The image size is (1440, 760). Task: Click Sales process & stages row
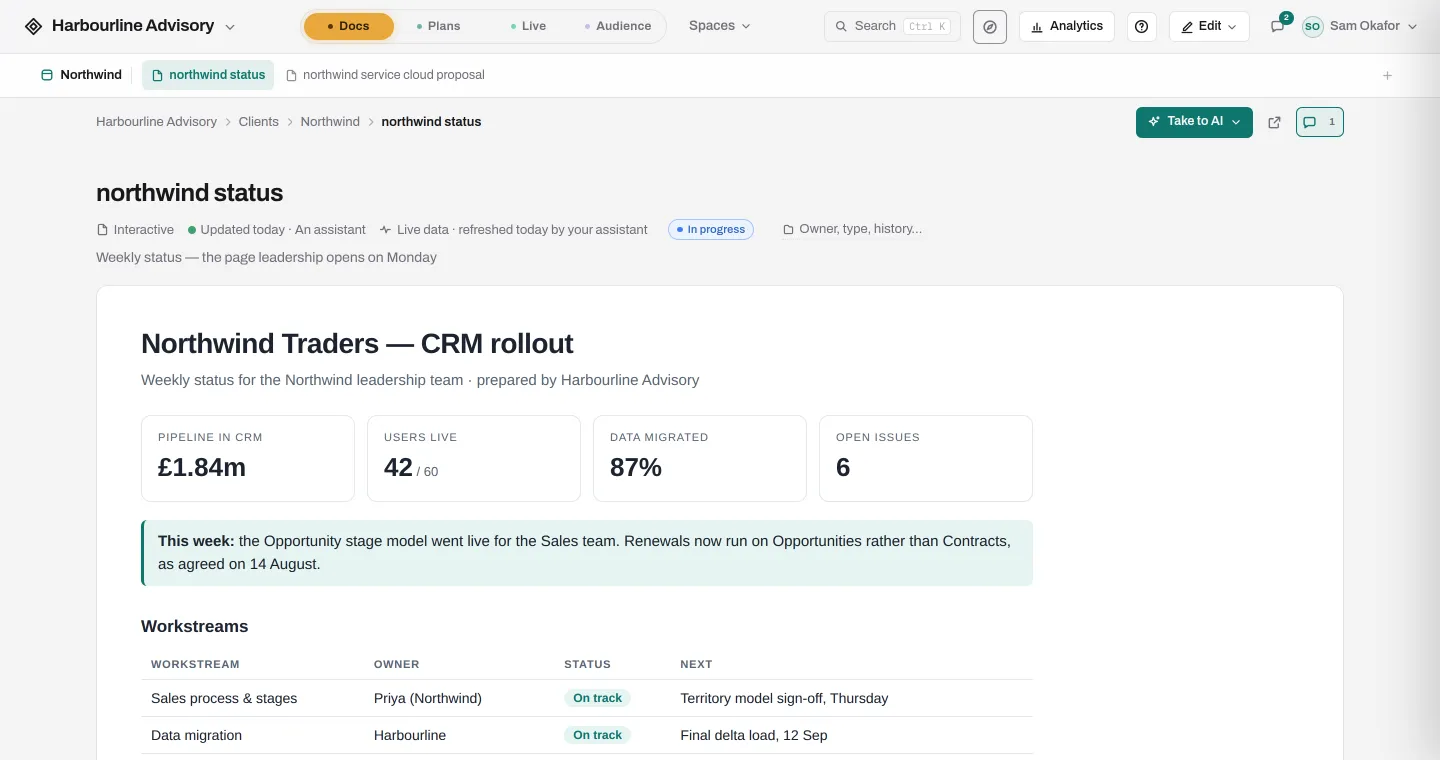click(x=587, y=698)
